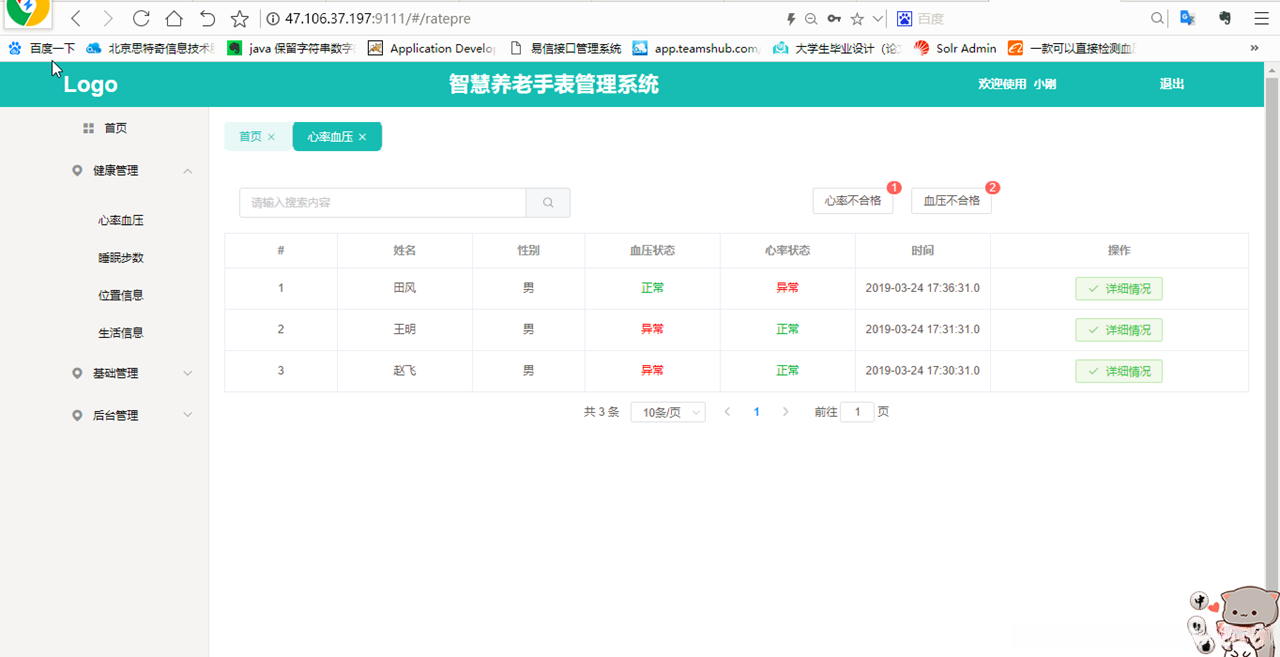Click the 血压不合格 filter button
This screenshot has width=1280, height=657.
point(948,200)
